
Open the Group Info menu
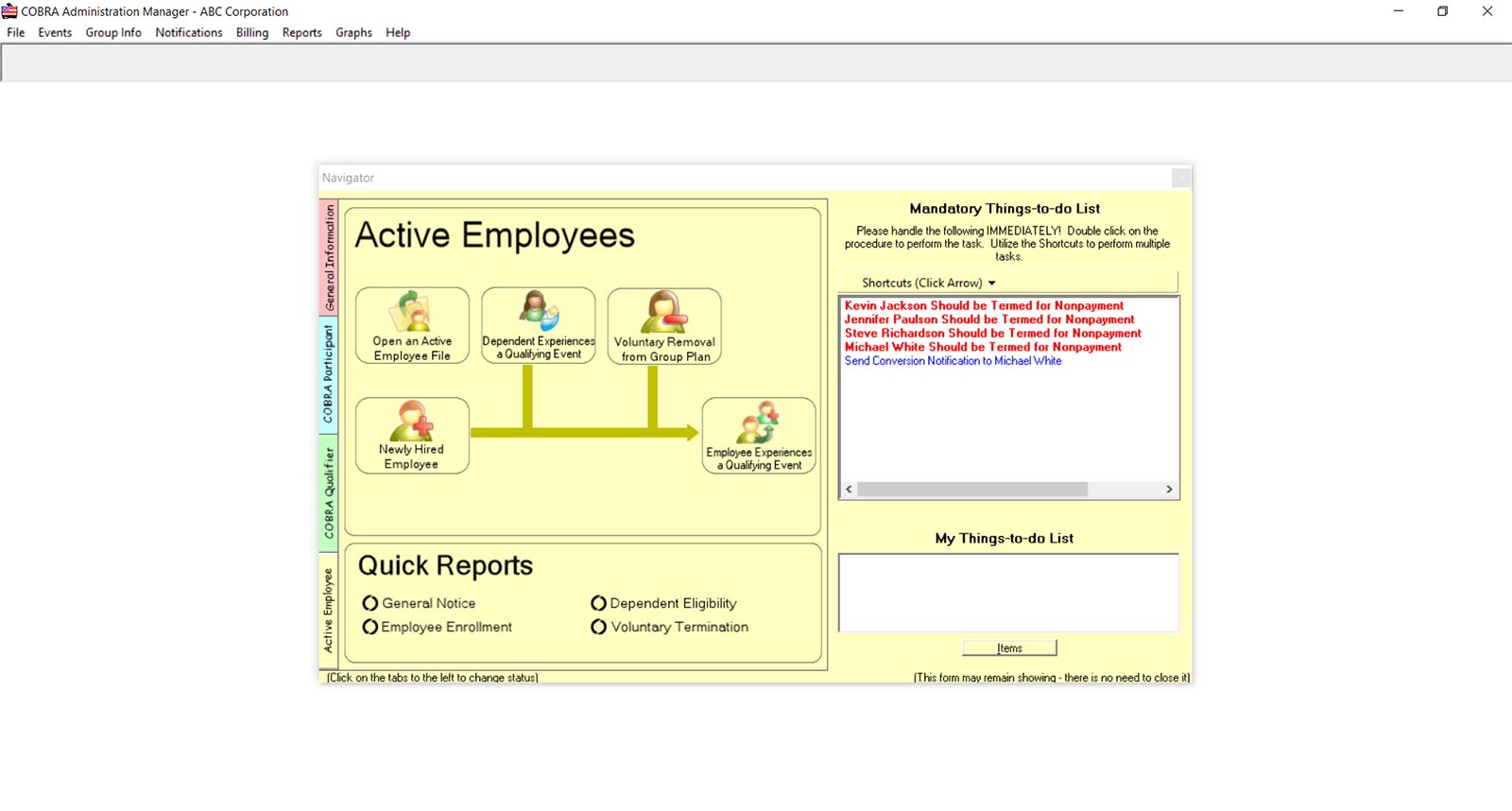113,32
